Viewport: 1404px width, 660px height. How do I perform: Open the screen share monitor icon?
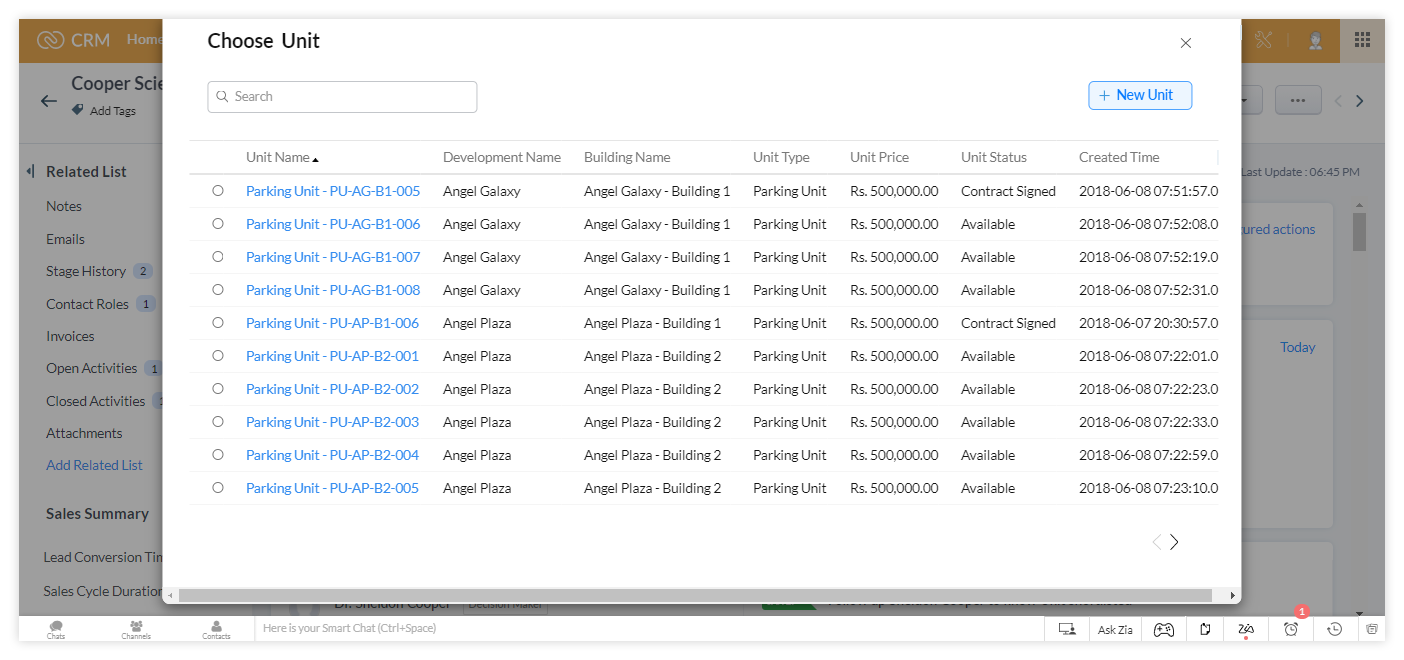[1067, 629]
